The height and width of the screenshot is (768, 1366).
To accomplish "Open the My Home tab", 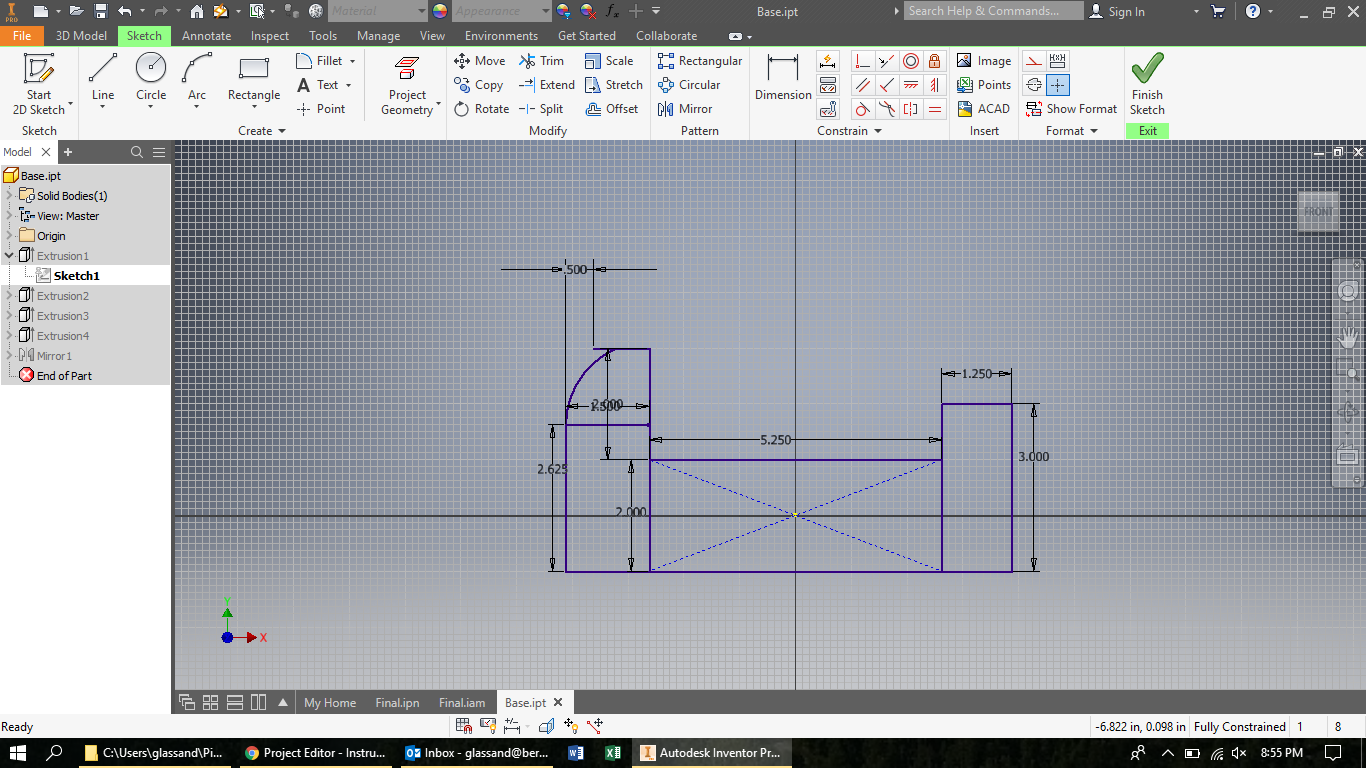I will click(x=330, y=703).
